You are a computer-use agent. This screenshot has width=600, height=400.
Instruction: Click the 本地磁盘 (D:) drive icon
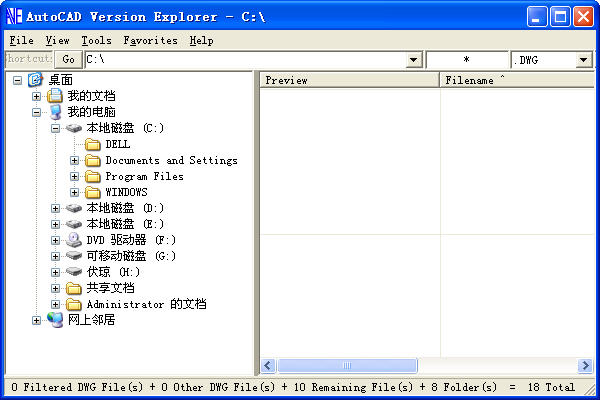tap(73, 208)
